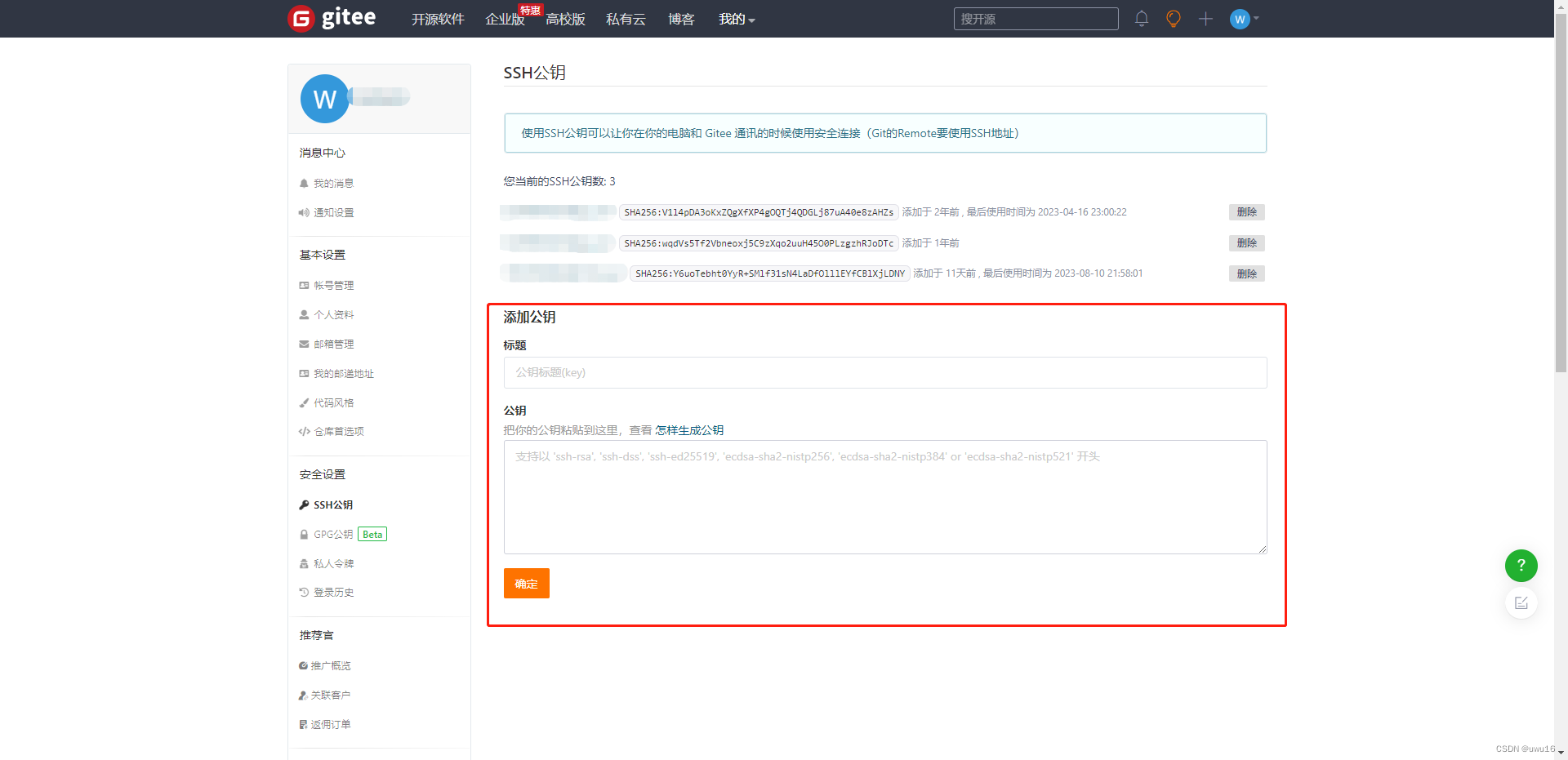The image size is (1568, 760).
Task: Click the history clock icon beside 登录历史
Action: [x=304, y=593]
